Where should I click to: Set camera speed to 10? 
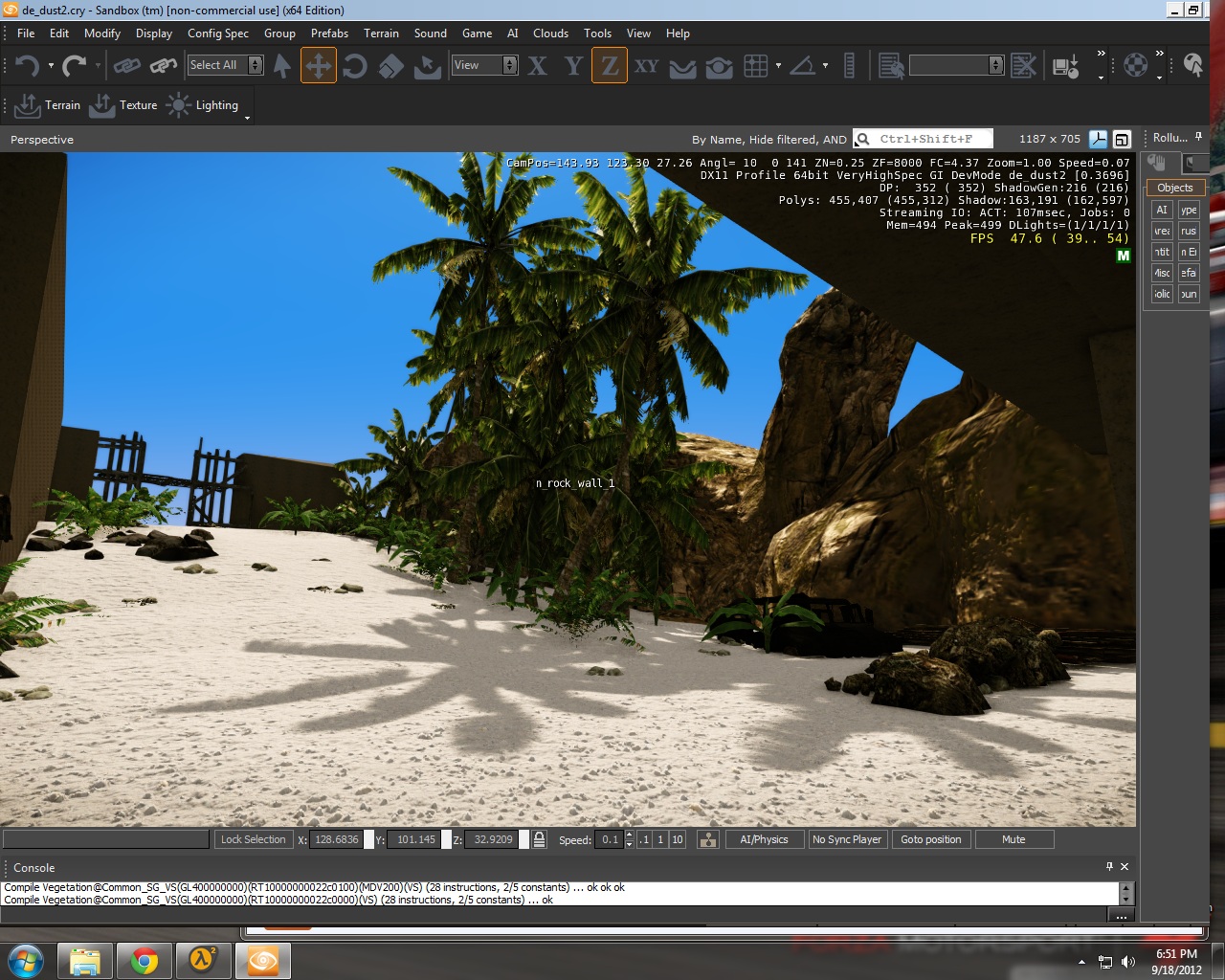click(x=678, y=839)
